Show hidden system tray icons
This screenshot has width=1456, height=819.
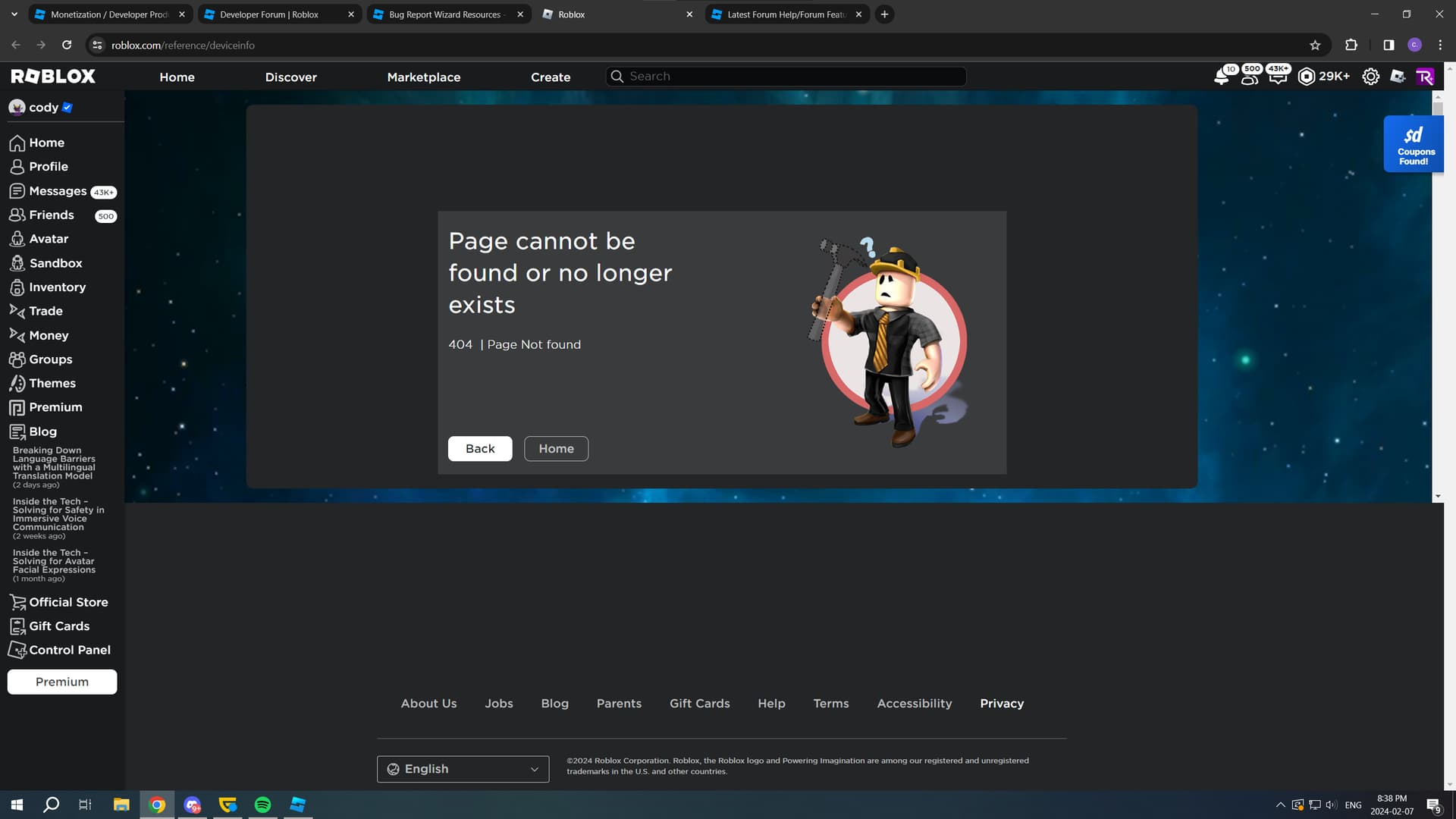pos(1280,805)
